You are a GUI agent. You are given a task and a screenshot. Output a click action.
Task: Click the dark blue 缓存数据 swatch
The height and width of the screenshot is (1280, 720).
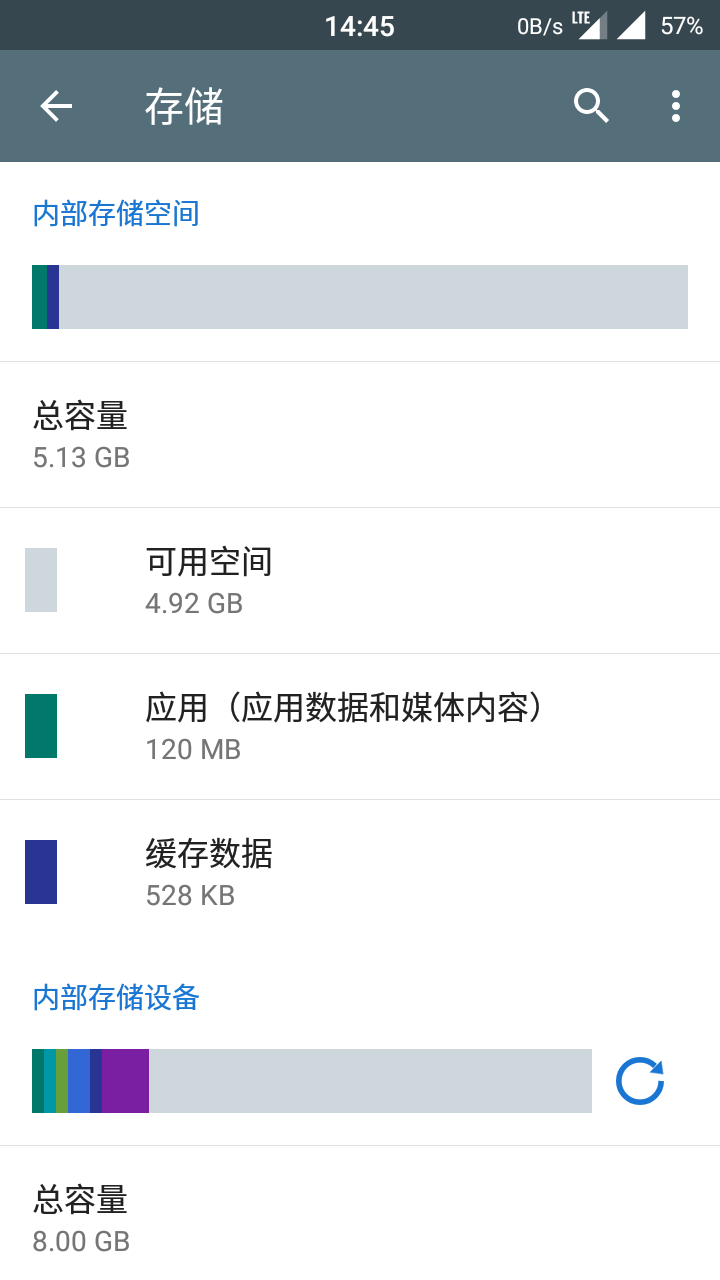pos(41,872)
